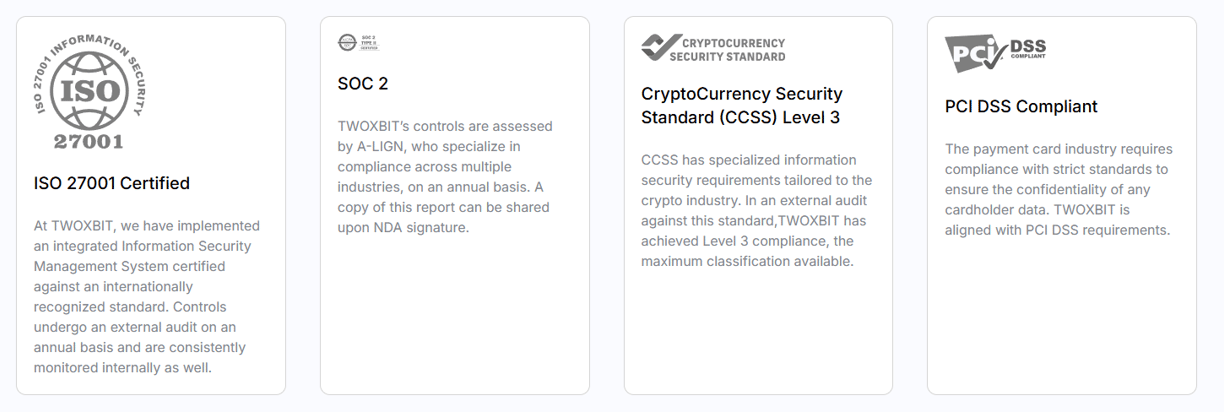Image resolution: width=1224 pixels, height=412 pixels.
Task: Click the CryptoCurrency Security Standard logo checkmark
Action: click(x=658, y=48)
